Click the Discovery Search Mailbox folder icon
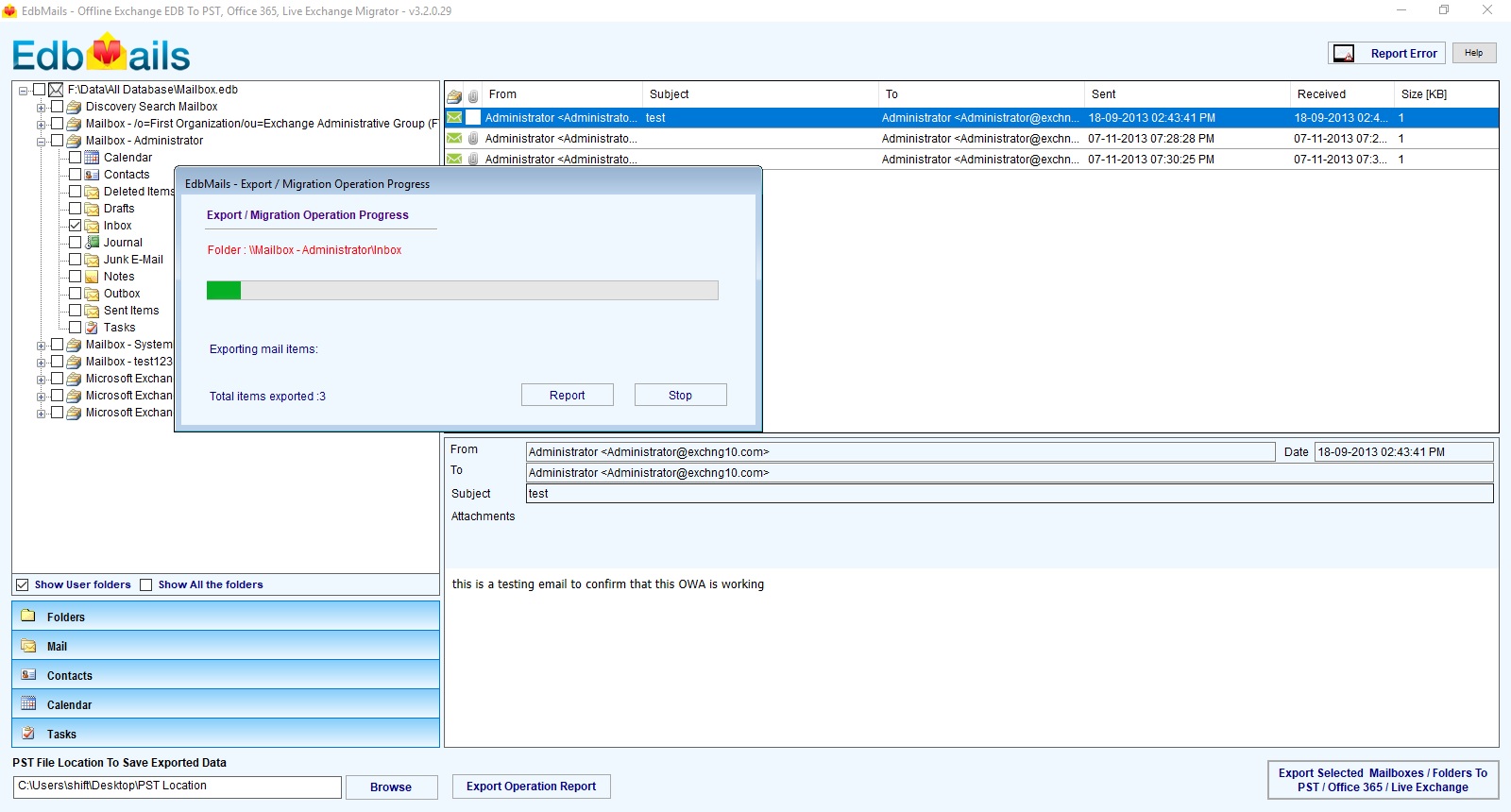The height and width of the screenshot is (812, 1511). [x=74, y=107]
